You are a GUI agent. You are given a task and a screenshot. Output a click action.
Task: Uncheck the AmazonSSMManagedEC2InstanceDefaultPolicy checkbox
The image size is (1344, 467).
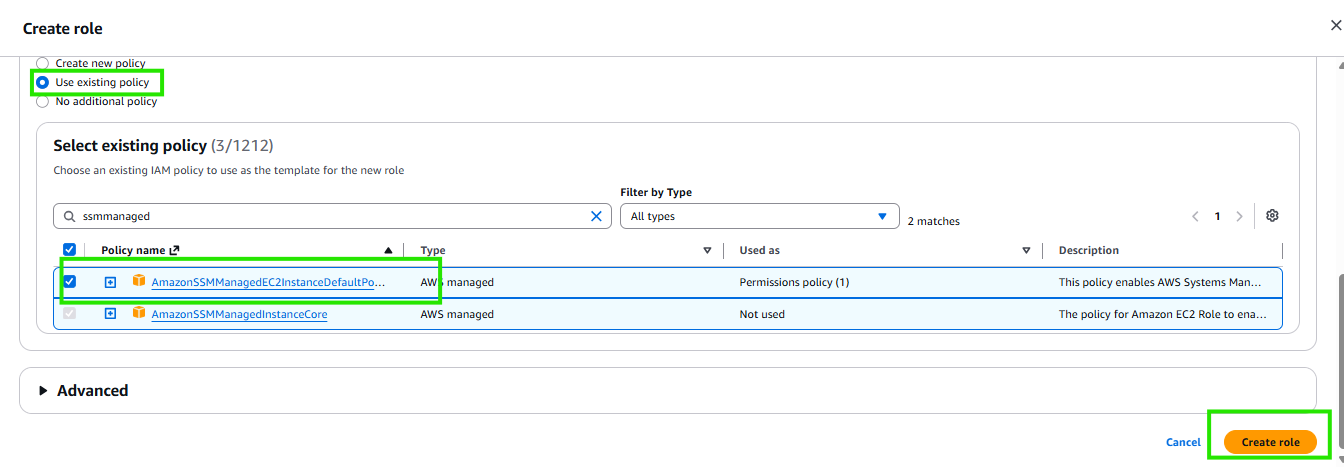click(x=69, y=282)
